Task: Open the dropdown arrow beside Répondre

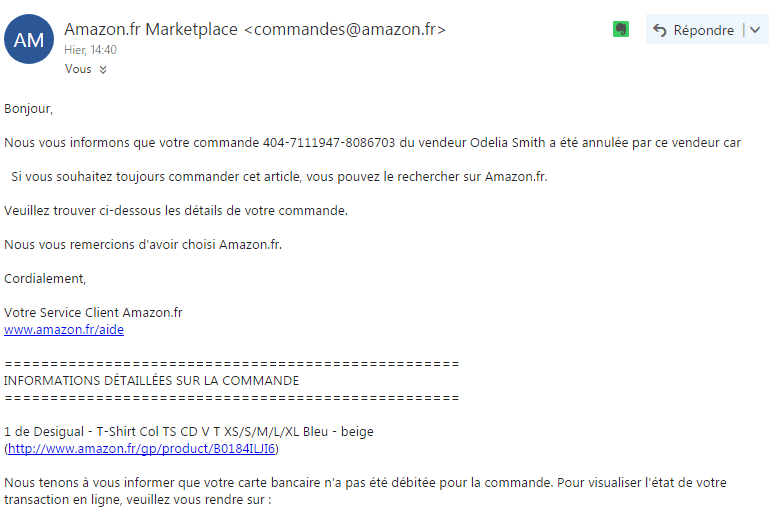Action: [753, 30]
